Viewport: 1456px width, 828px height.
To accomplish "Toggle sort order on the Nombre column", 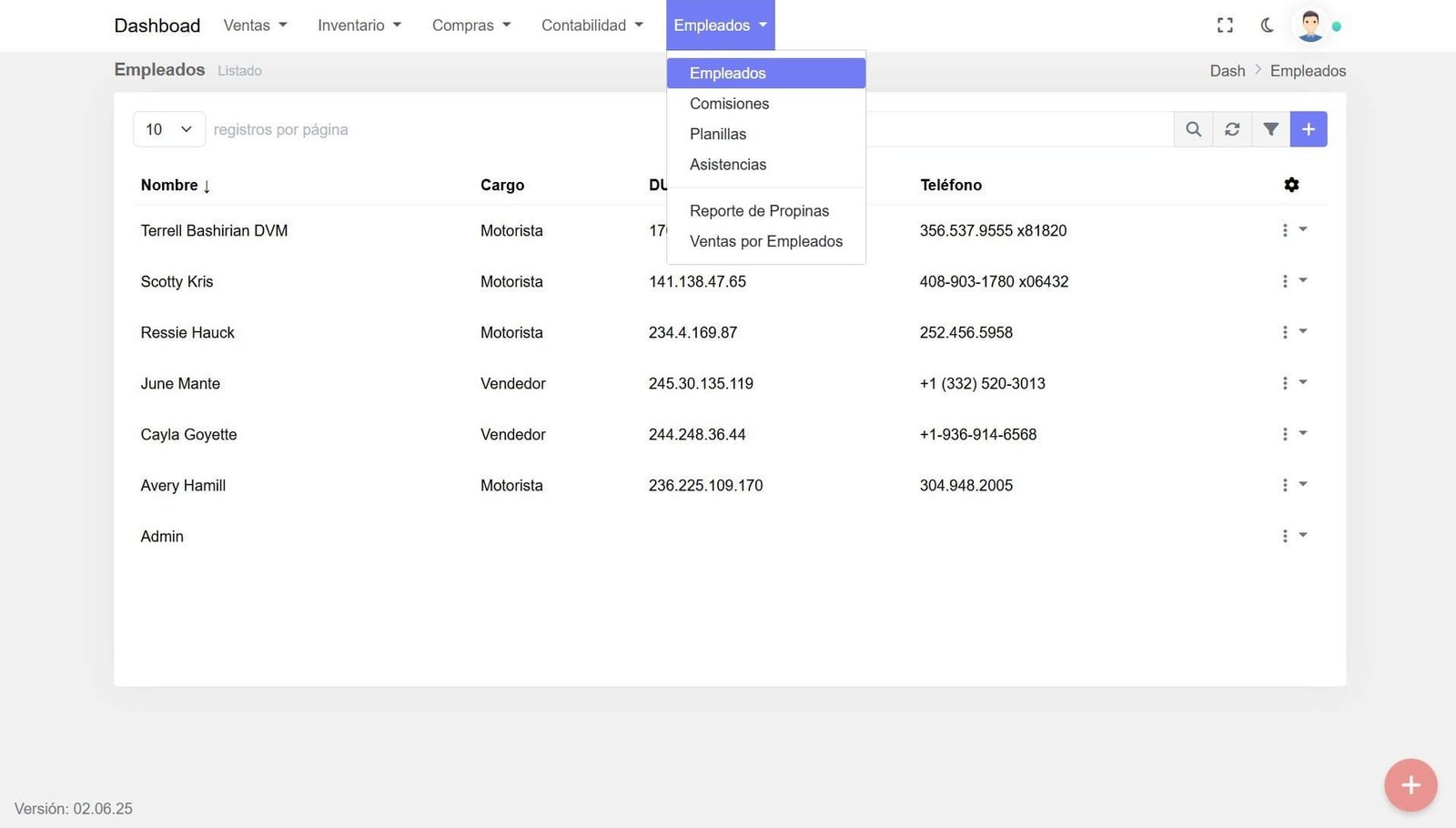I will click(176, 185).
